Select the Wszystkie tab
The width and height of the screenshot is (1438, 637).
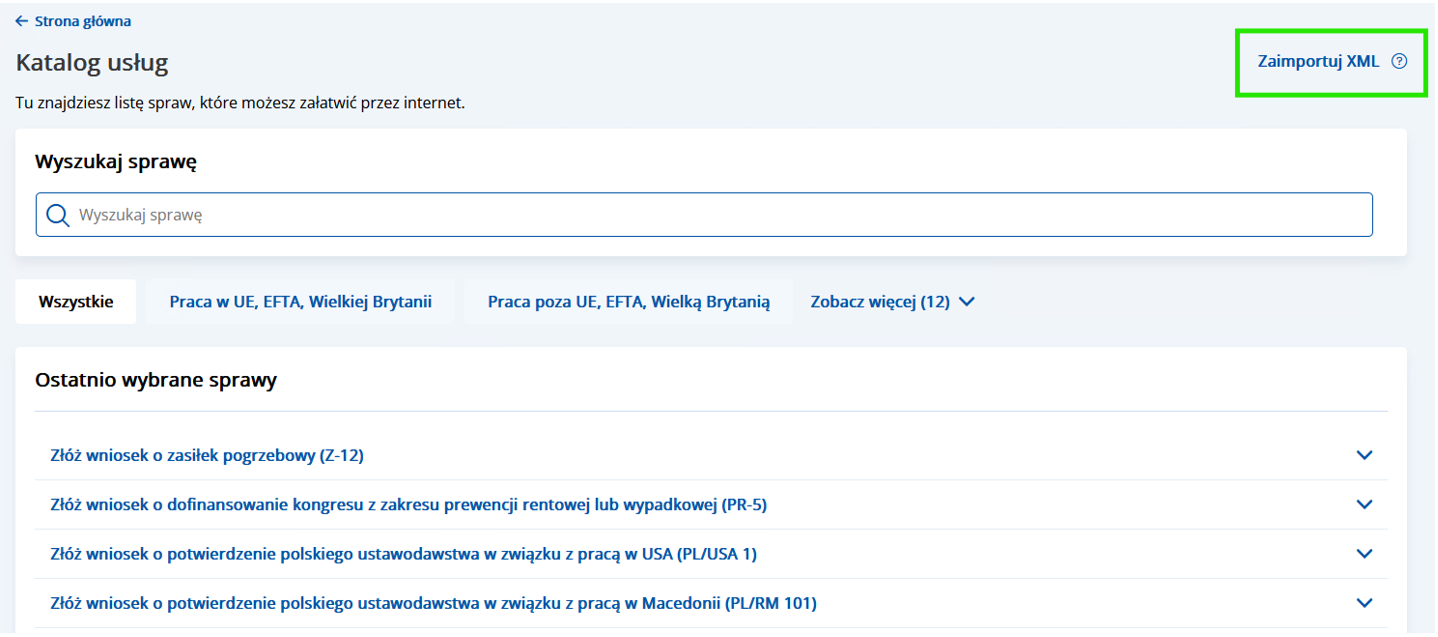[x=76, y=301]
